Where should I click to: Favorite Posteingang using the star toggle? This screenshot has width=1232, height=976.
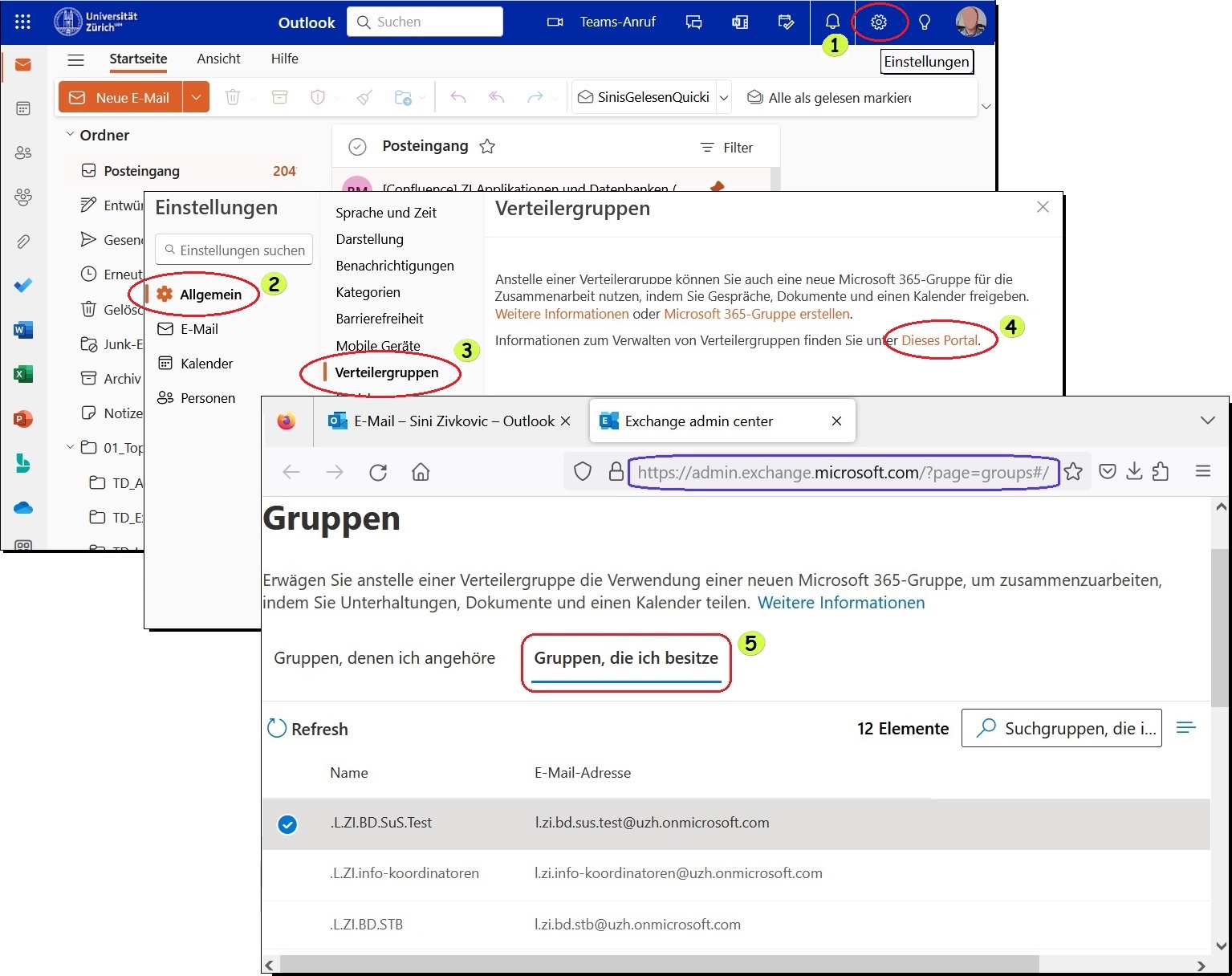tap(487, 146)
